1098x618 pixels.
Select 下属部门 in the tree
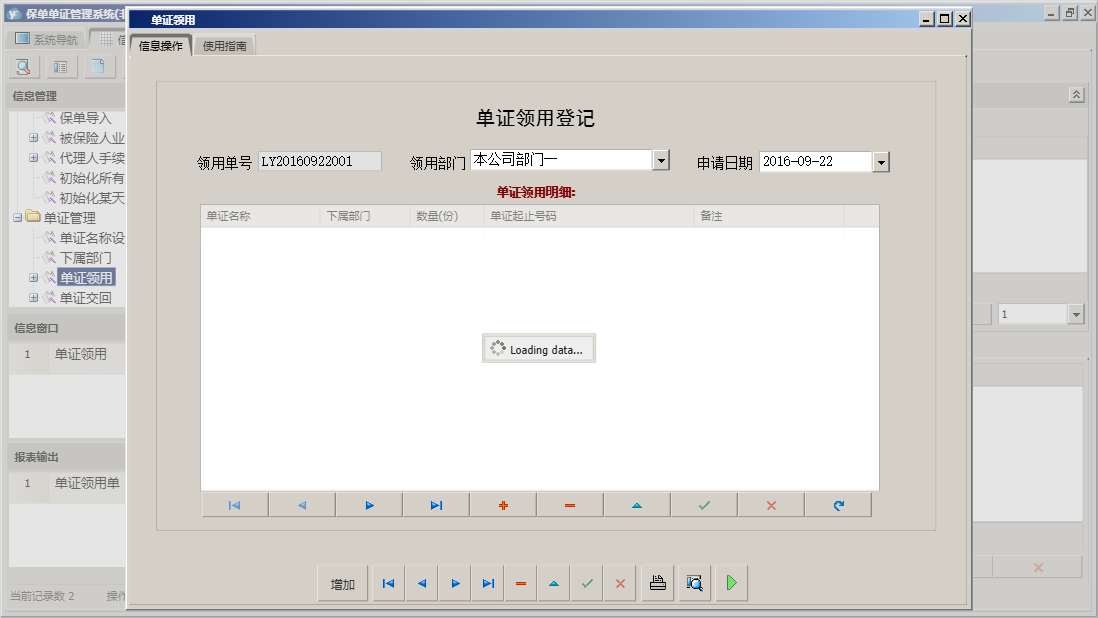pyautogui.click(x=85, y=258)
